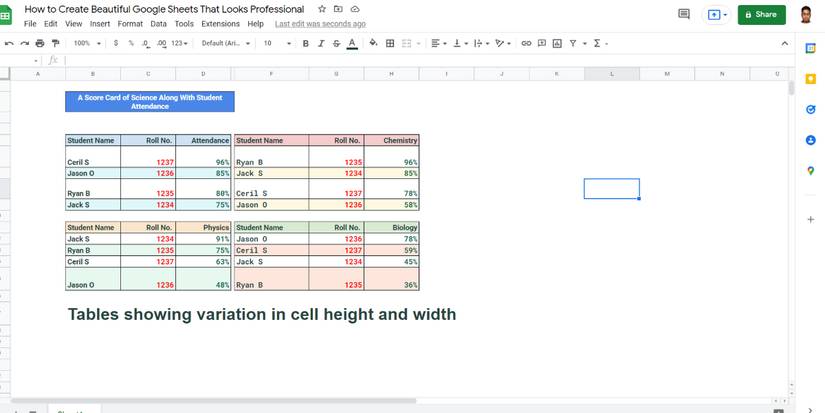The image size is (825, 413).
Task: Increase decimal places
Action: (162, 43)
